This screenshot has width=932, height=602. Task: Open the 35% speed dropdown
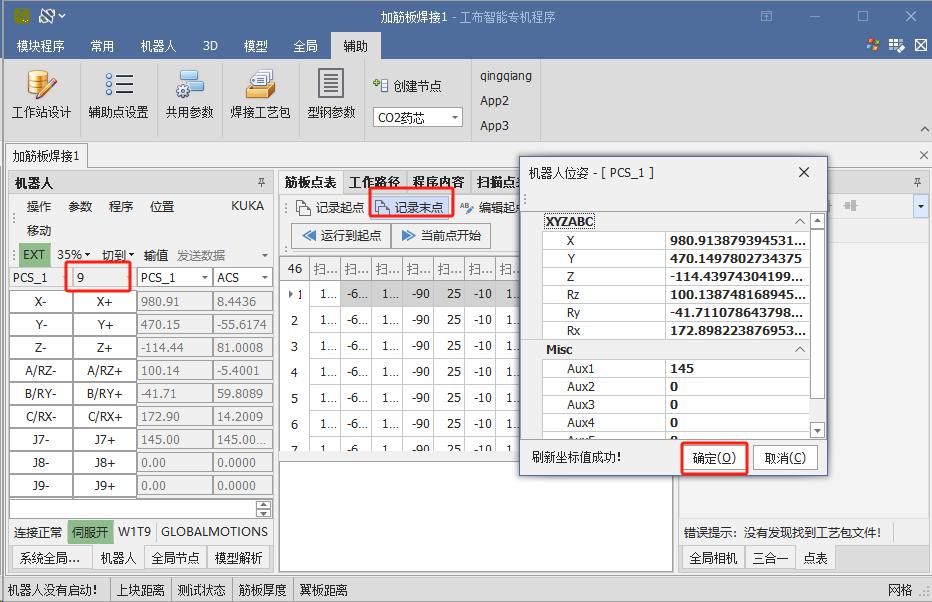pos(74,255)
